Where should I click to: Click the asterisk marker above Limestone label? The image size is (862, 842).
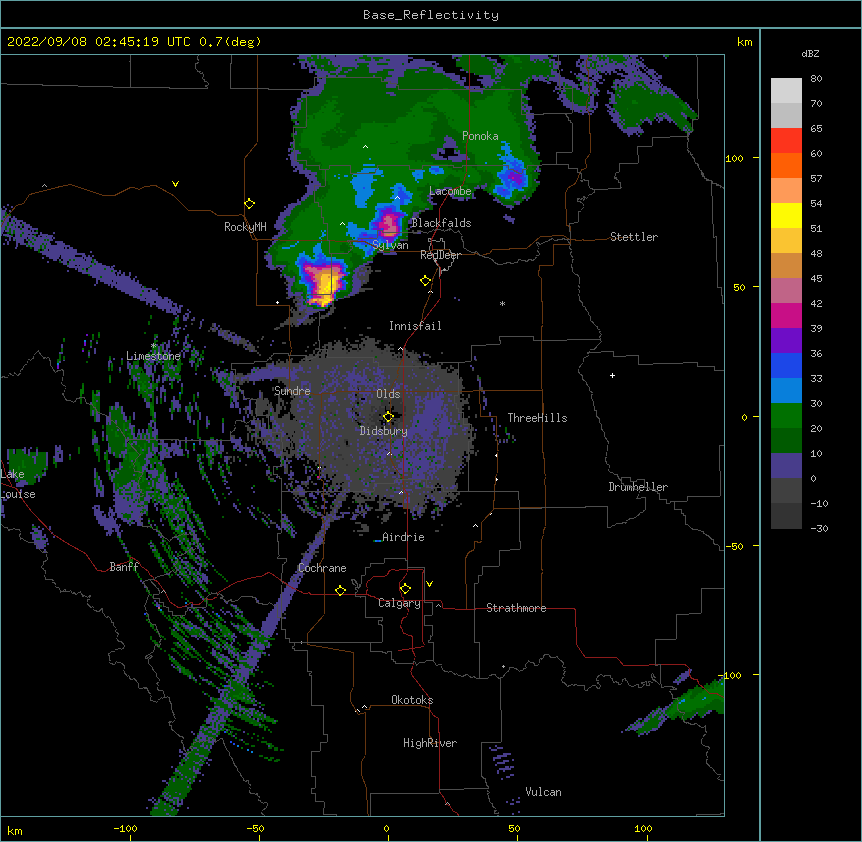pyautogui.click(x=153, y=346)
